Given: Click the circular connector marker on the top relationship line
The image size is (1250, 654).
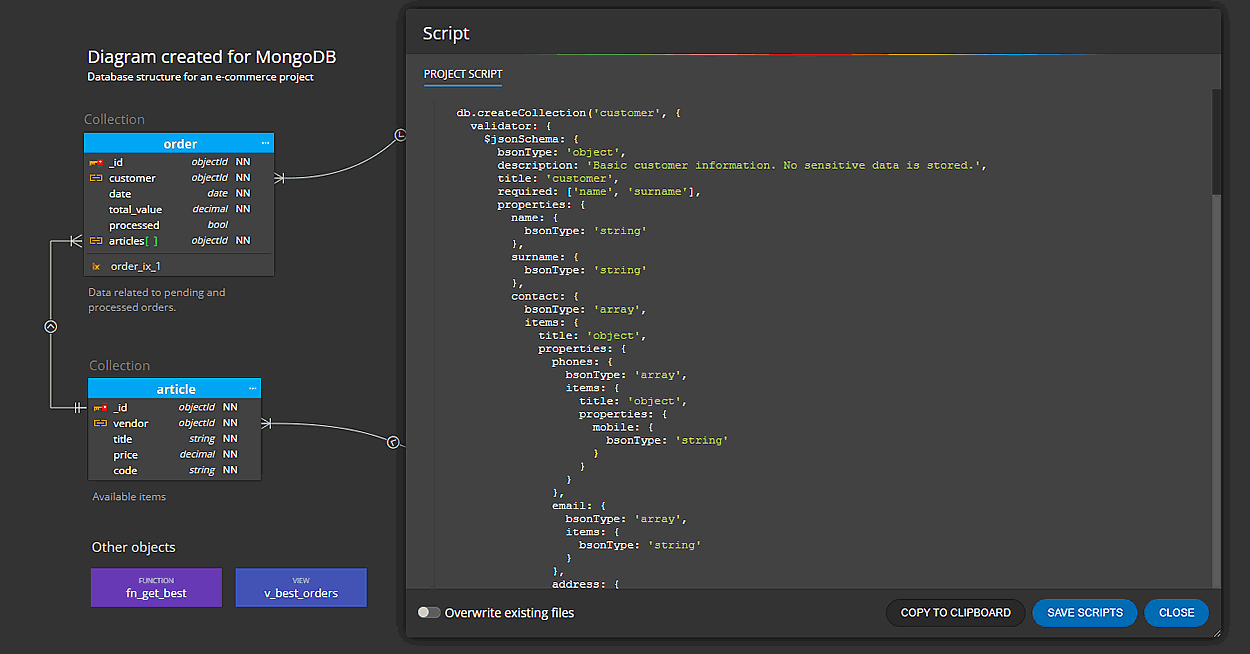Looking at the screenshot, I should pyautogui.click(x=401, y=134).
